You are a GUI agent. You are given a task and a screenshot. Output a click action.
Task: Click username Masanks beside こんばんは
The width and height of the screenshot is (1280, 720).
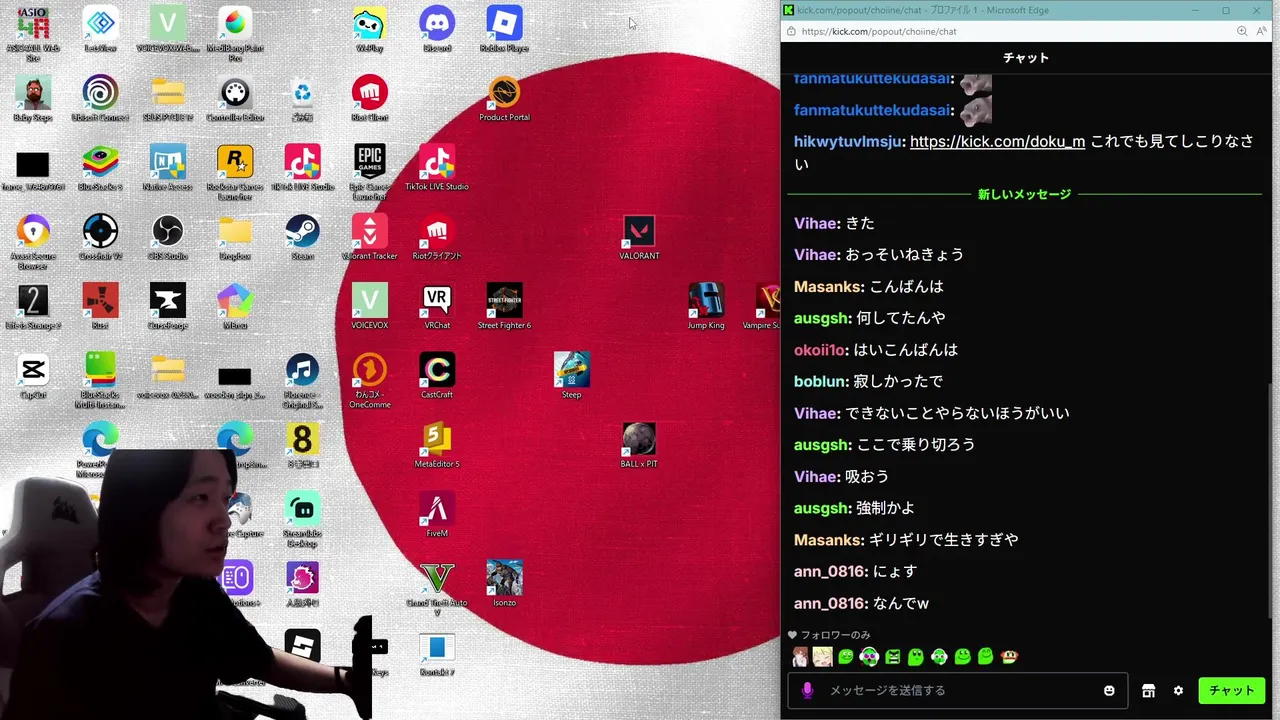pos(829,286)
